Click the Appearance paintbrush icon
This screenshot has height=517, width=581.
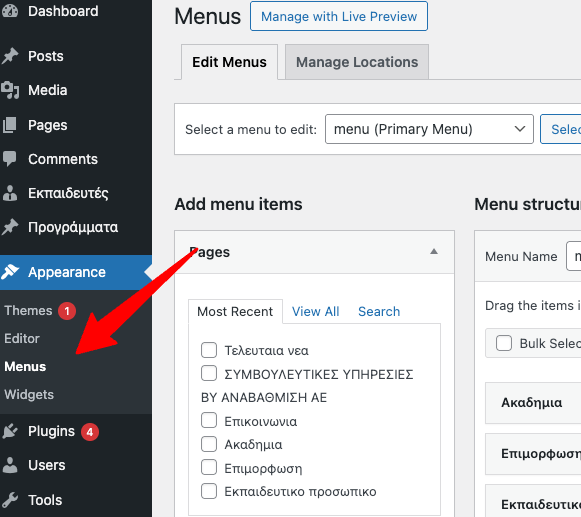(x=10, y=272)
